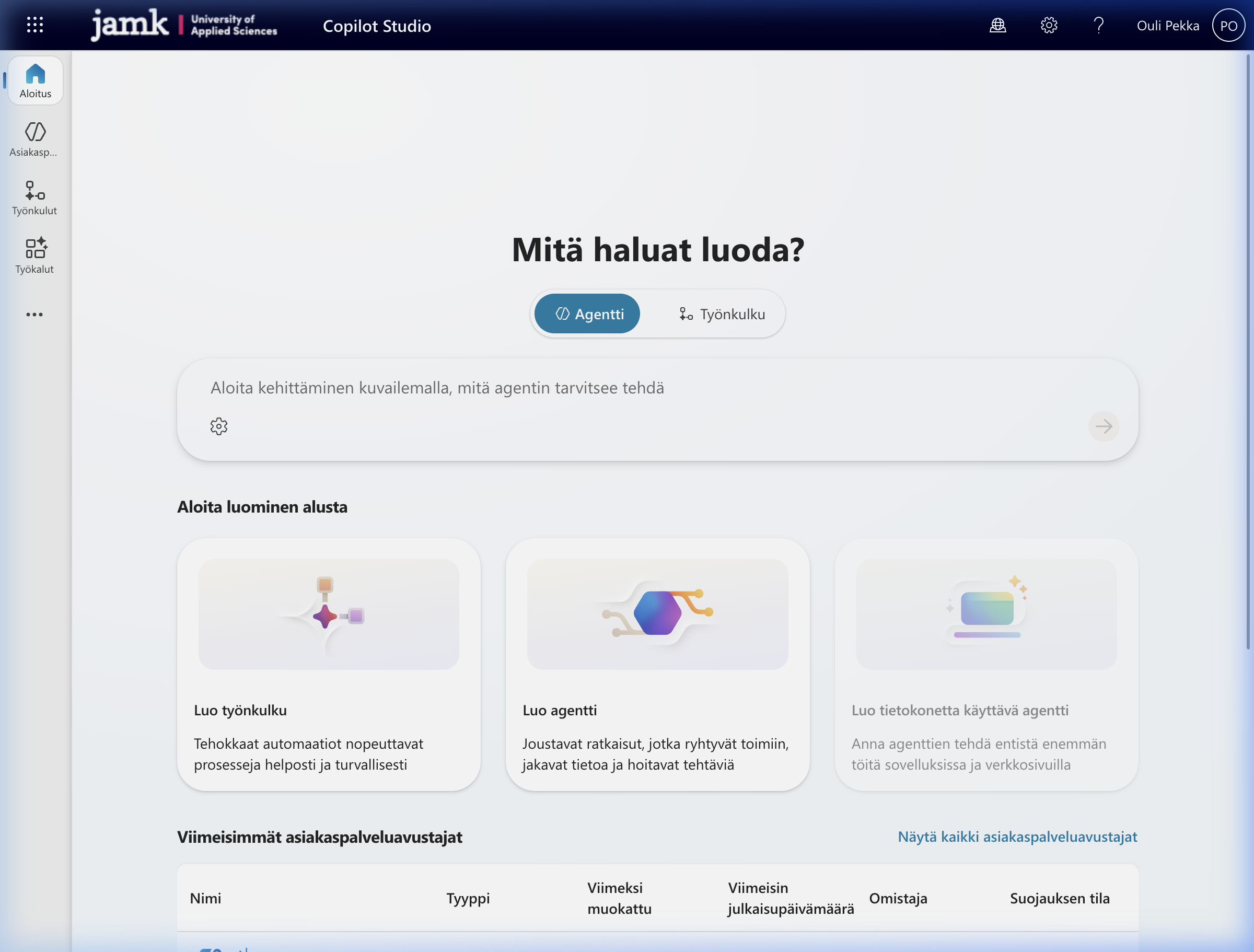Open Copilot Studio settings gear
The height and width of the screenshot is (952, 1254).
tap(1048, 25)
